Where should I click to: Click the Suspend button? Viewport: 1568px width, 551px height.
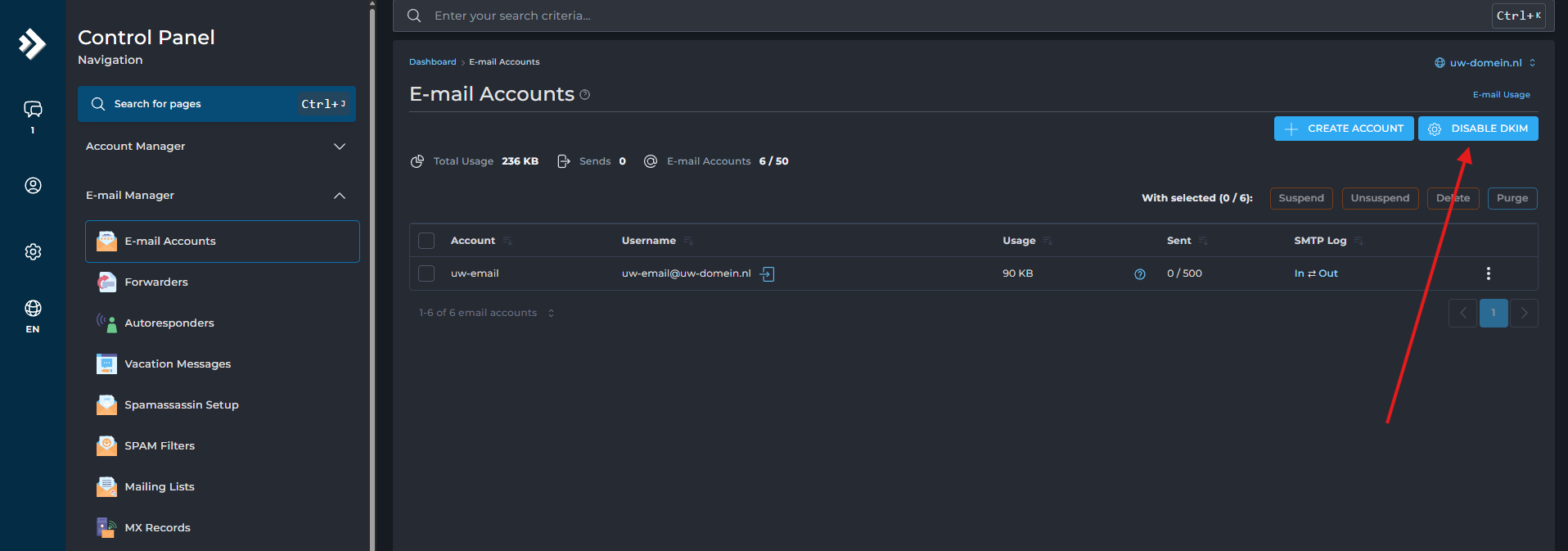[x=1301, y=198]
